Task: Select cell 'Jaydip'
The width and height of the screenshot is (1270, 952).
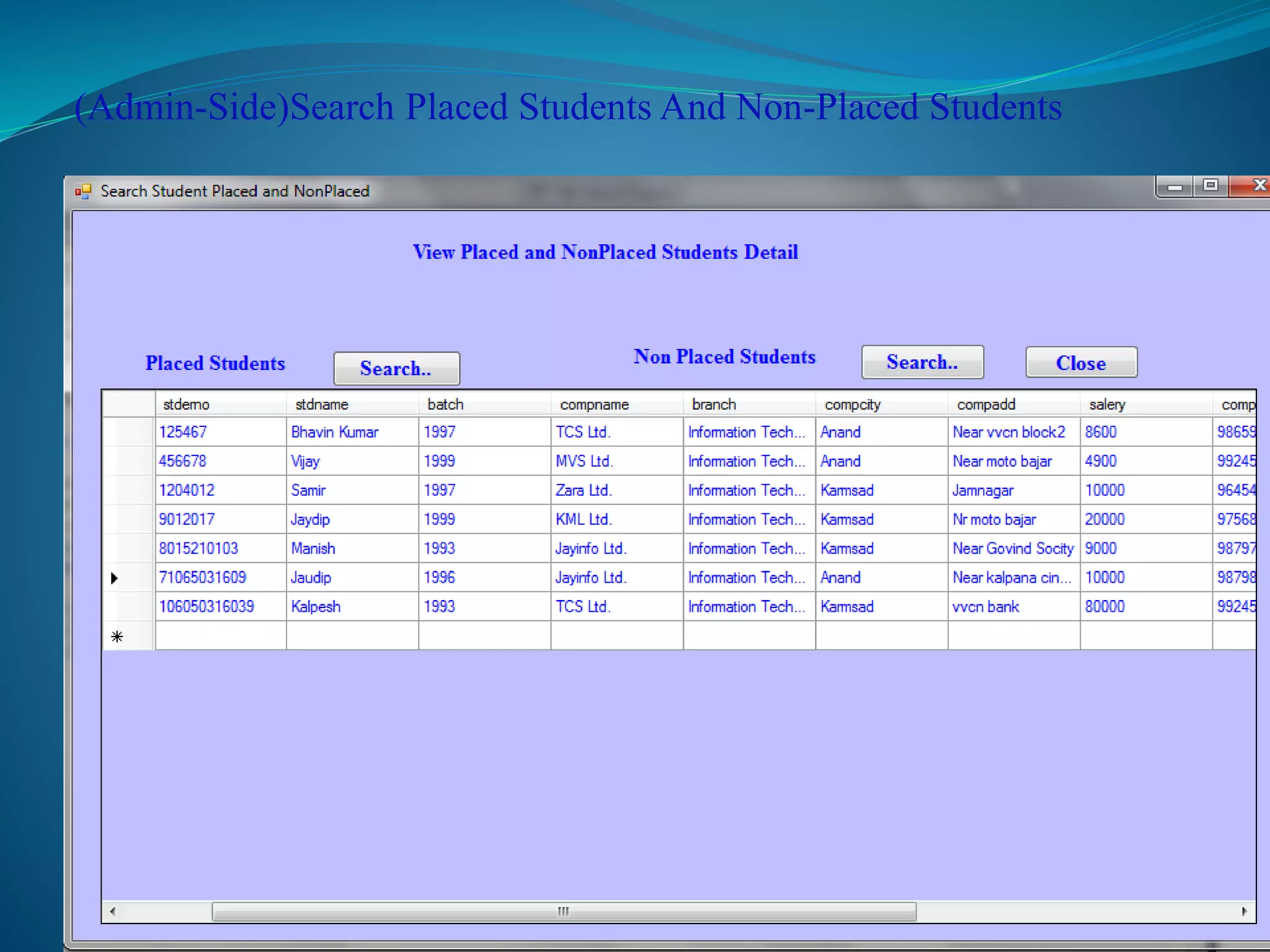Action: click(353, 519)
